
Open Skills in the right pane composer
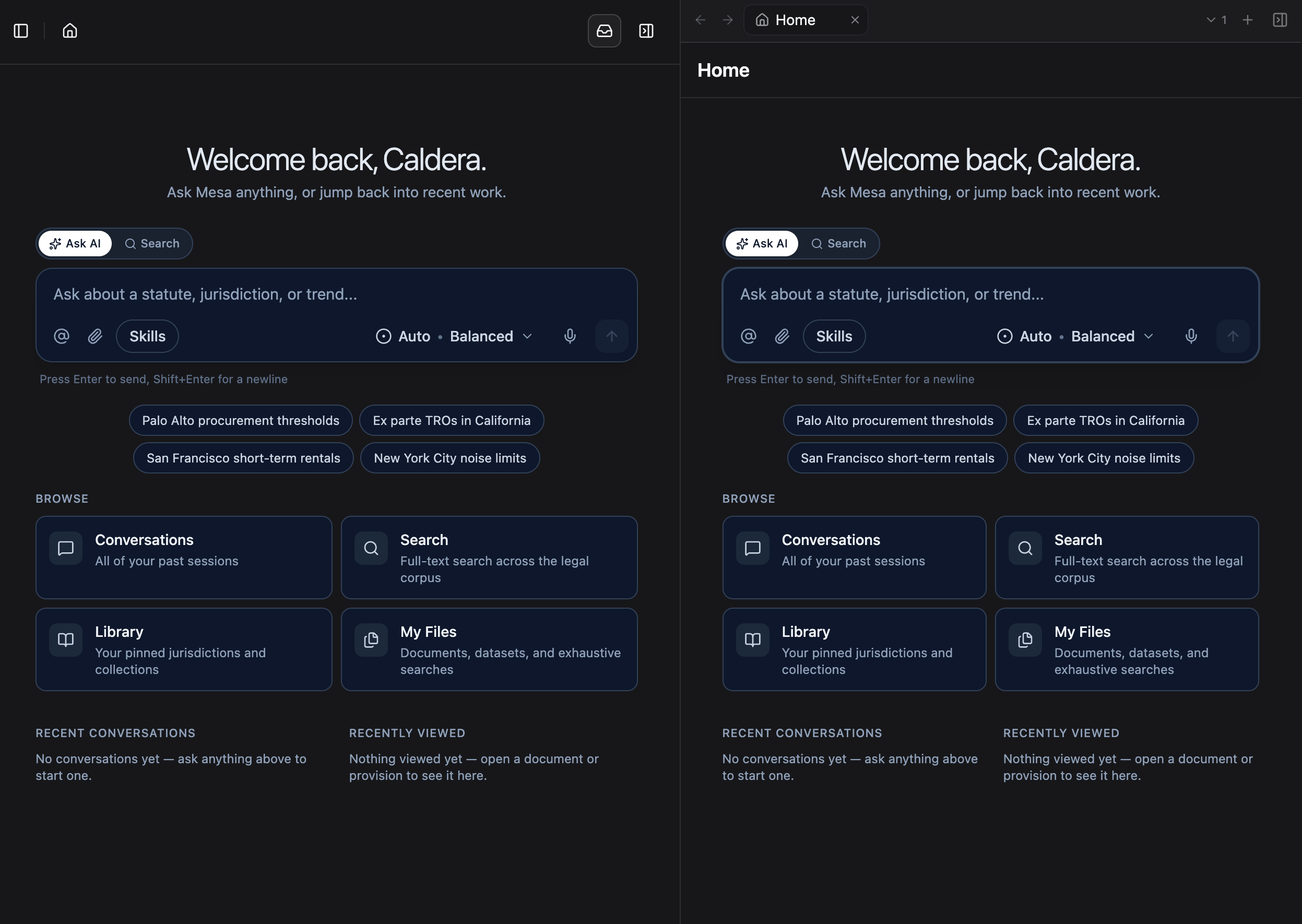pos(834,336)
